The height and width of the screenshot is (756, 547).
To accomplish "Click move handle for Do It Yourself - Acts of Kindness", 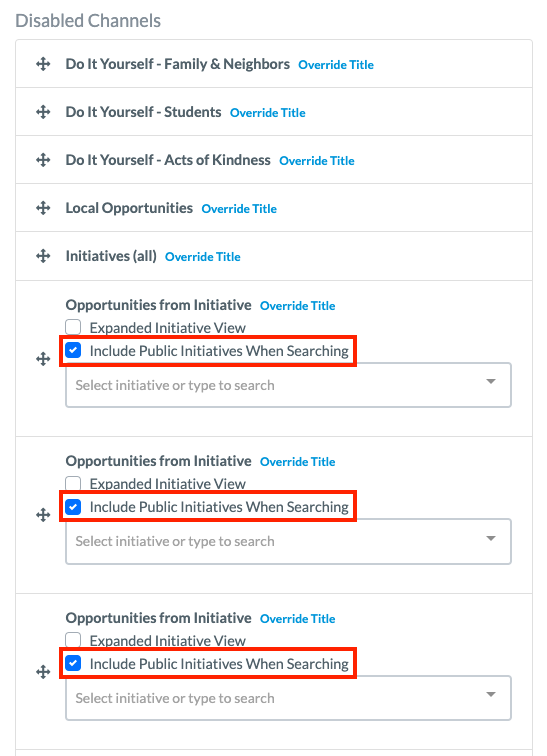I will pyautogui.click(x=43, y=160).
